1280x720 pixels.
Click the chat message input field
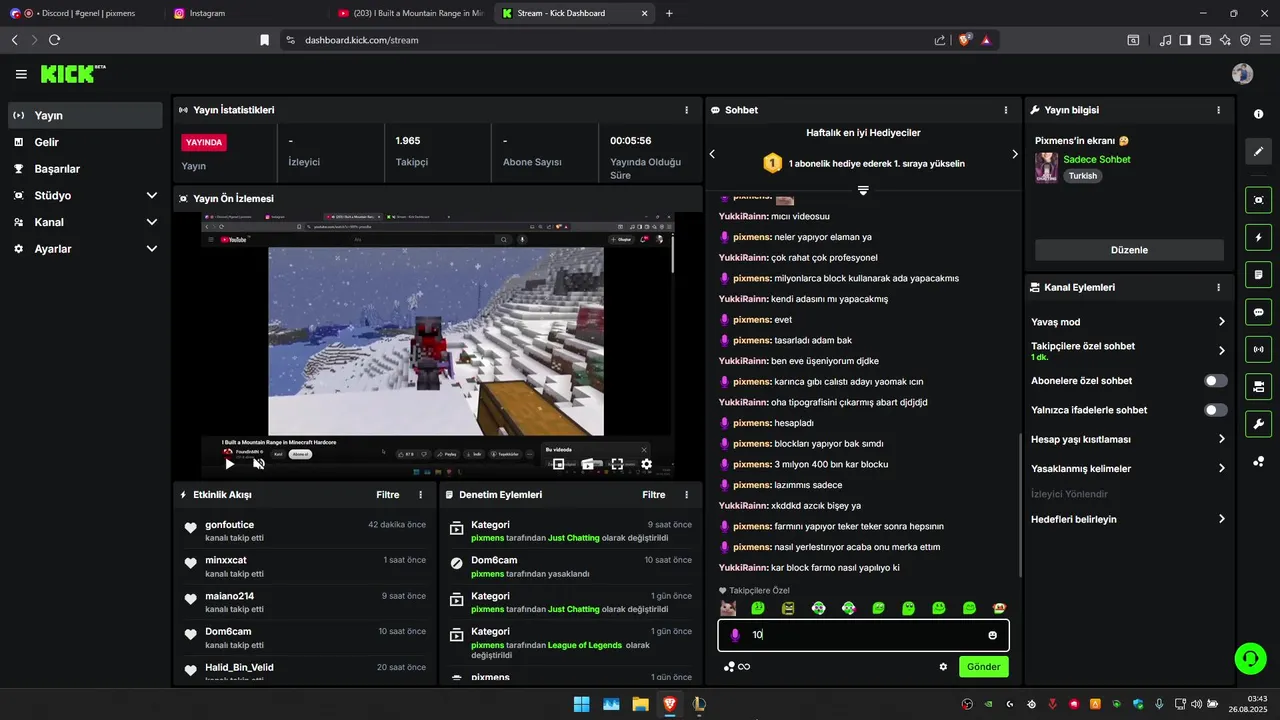863,635
